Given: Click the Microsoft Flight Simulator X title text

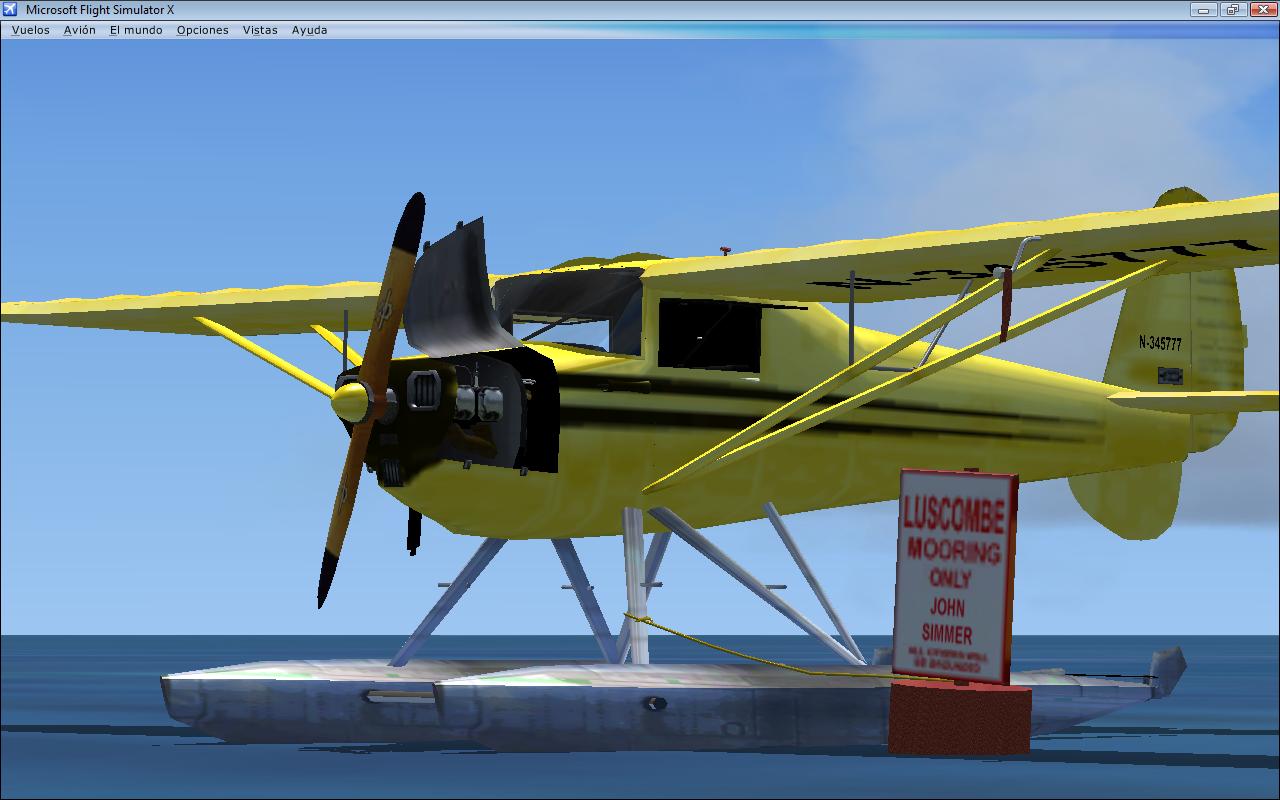Looking at the screenshot, I should coord(100,10).
